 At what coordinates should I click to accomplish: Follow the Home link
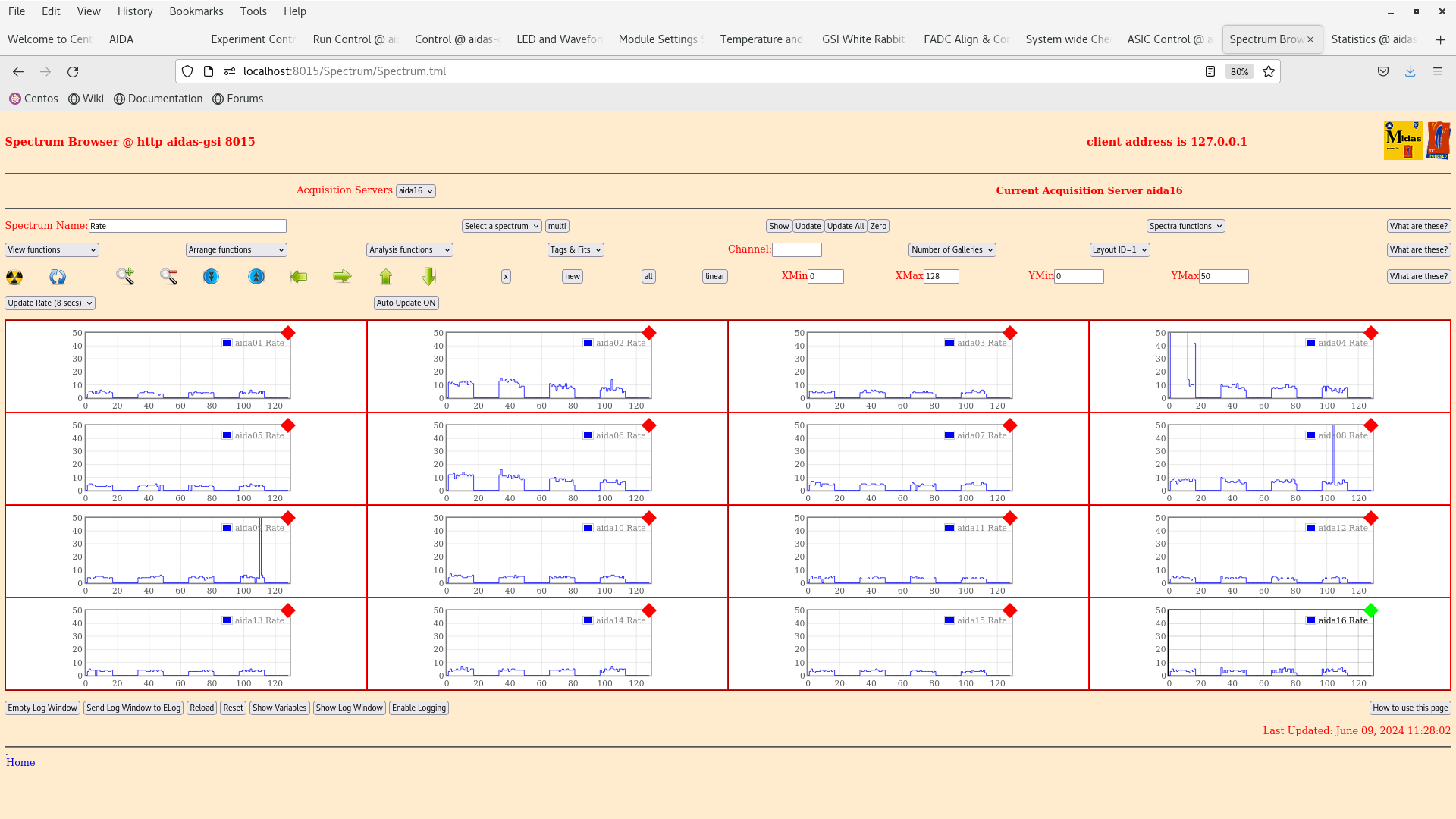(x=20, y=763)
